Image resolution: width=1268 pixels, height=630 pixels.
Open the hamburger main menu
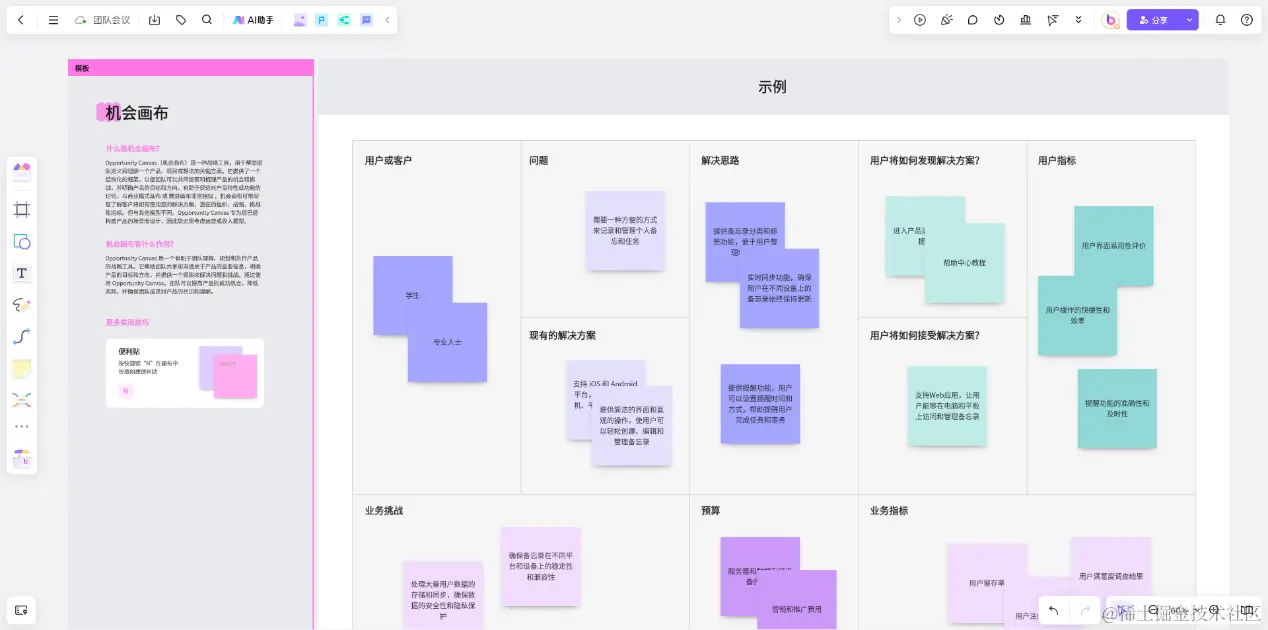coord(53,20)
